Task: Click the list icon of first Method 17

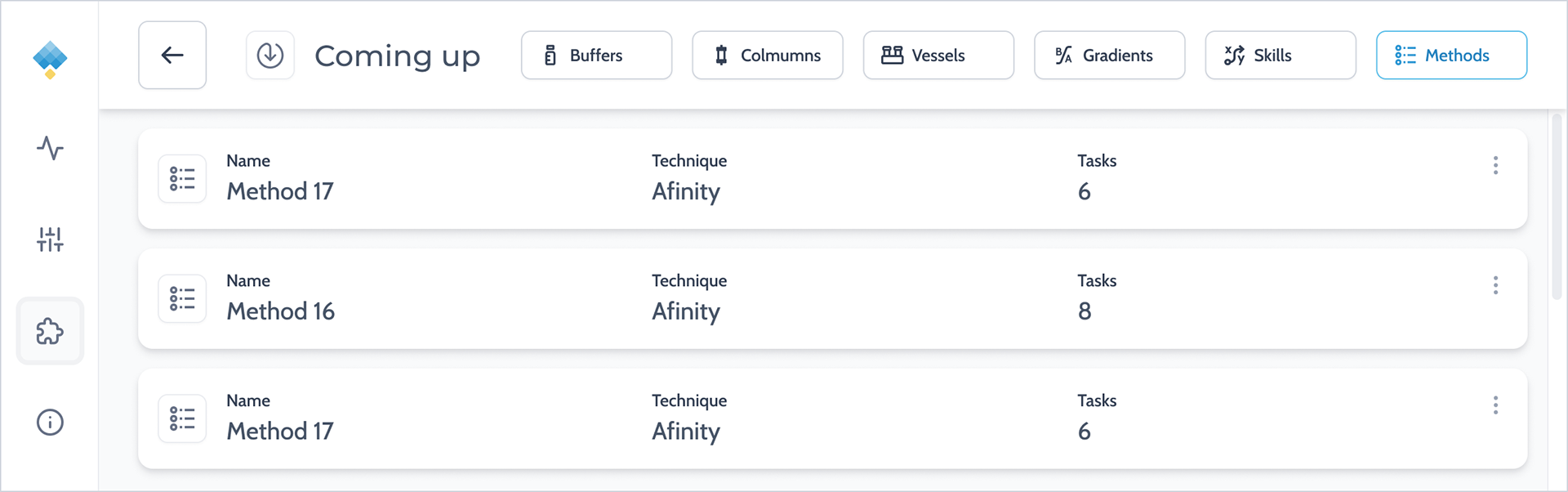Action: coord(182,179)
